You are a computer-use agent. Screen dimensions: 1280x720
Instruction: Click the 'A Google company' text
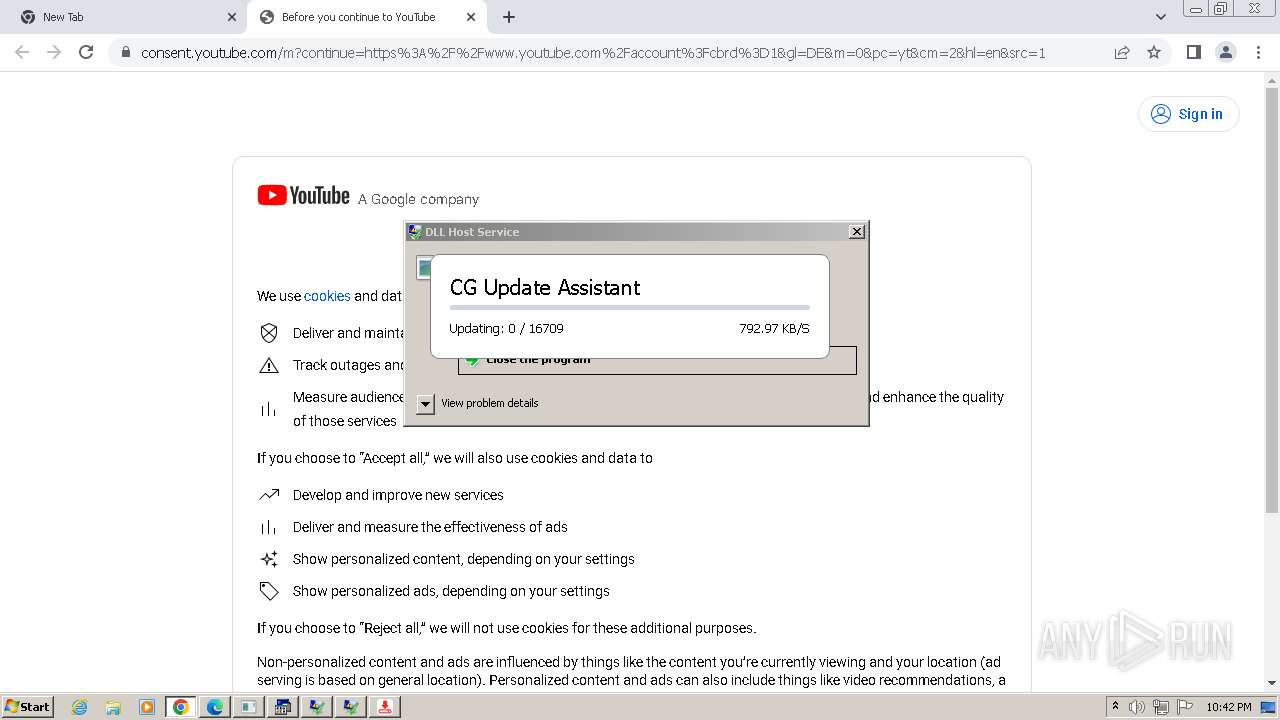point(418,199)
